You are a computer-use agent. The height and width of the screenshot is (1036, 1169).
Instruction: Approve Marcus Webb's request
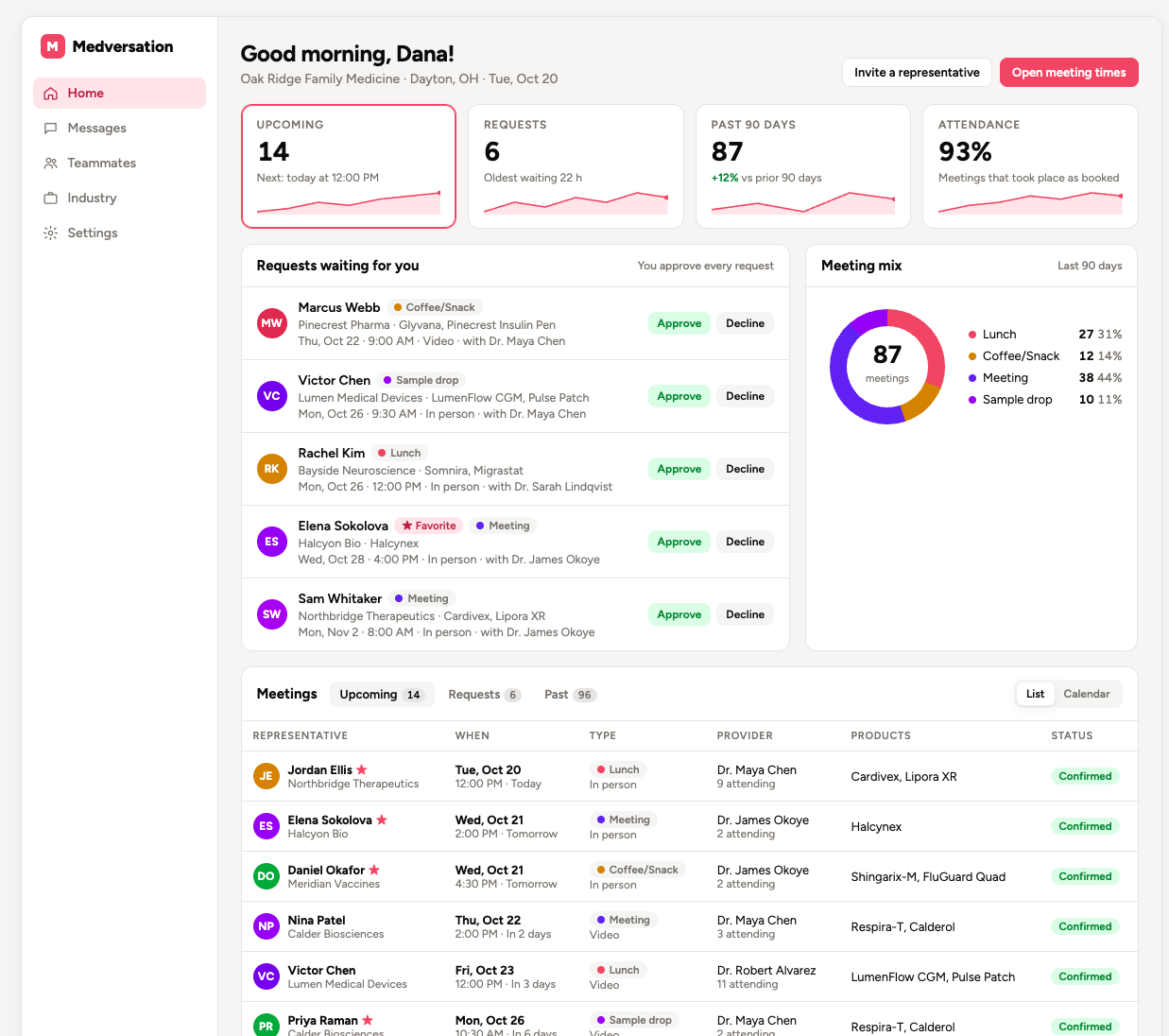click(679, 323)
